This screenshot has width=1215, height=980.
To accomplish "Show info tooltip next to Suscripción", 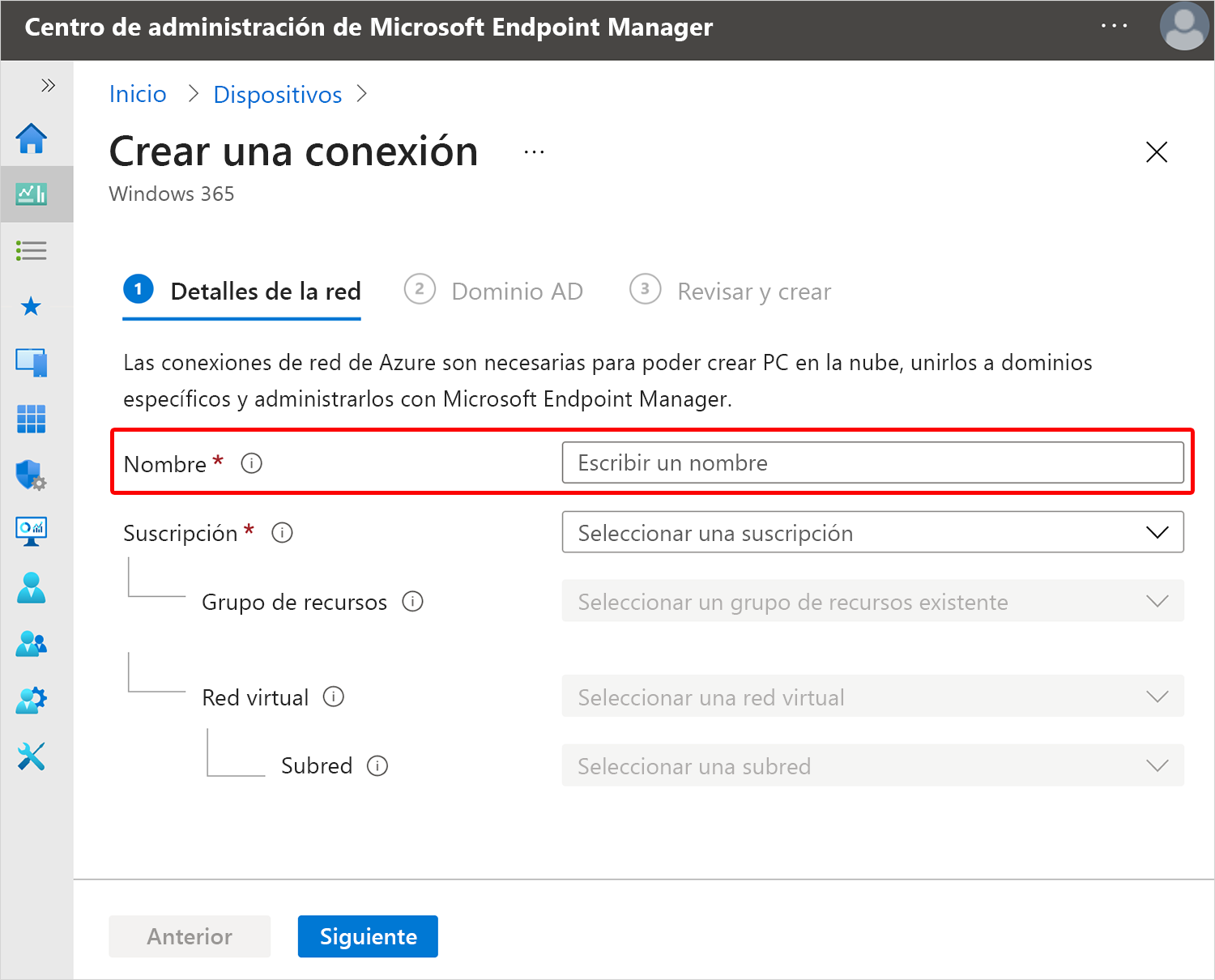I will click(282, 533).
